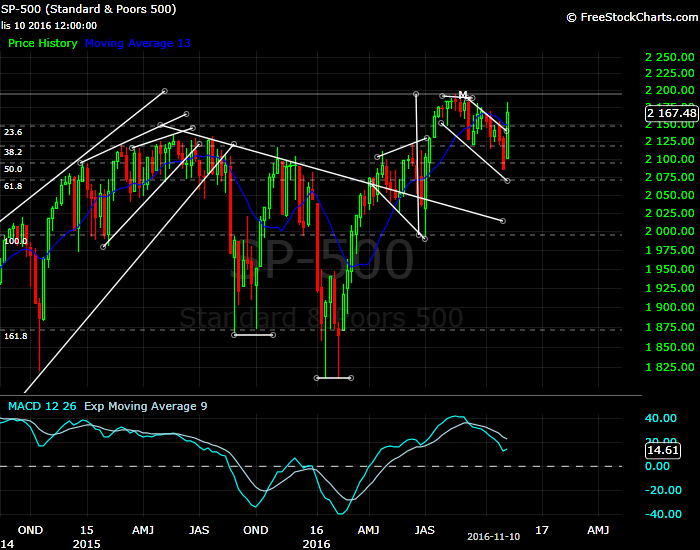
Task: Select the 61.8 Fibonacci level label
Action: coord(13,186)
